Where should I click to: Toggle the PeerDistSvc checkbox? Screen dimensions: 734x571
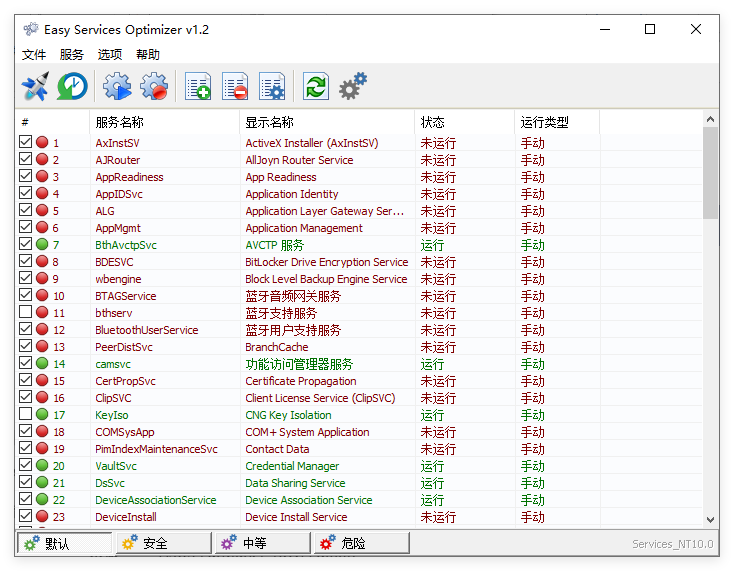pos(26,346)
